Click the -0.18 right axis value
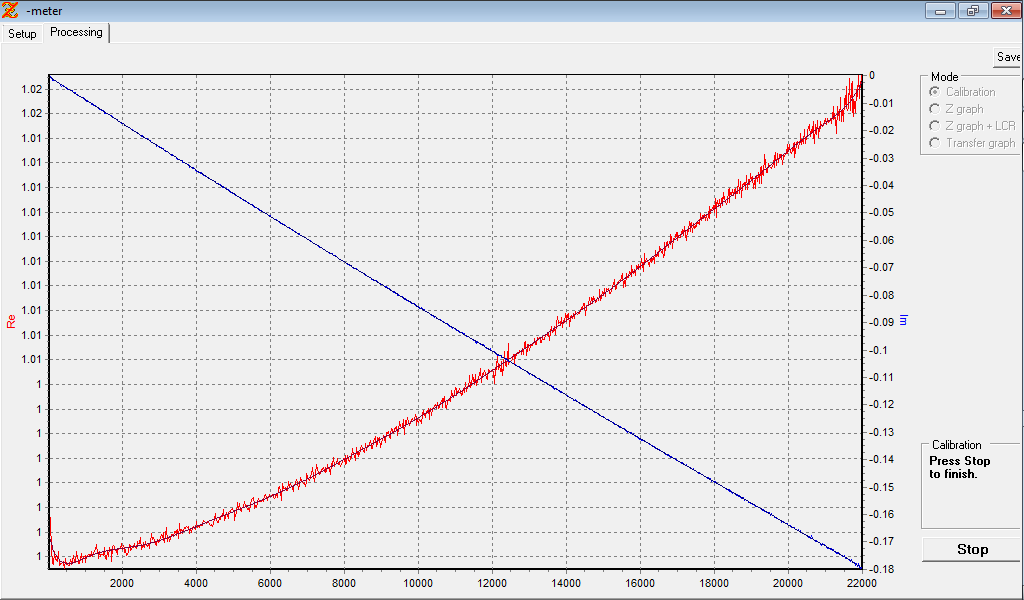The width and height of the screenshot is (1024, 600). click(x=880, y=569)
